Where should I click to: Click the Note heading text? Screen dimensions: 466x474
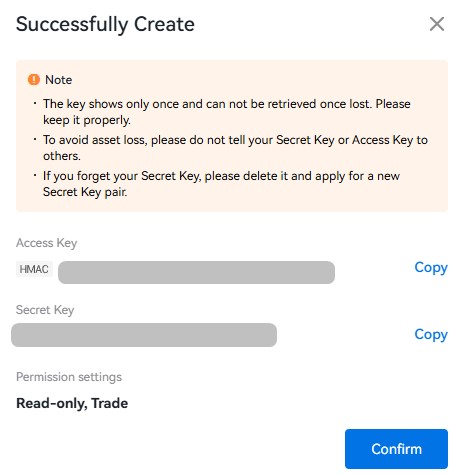59,80
